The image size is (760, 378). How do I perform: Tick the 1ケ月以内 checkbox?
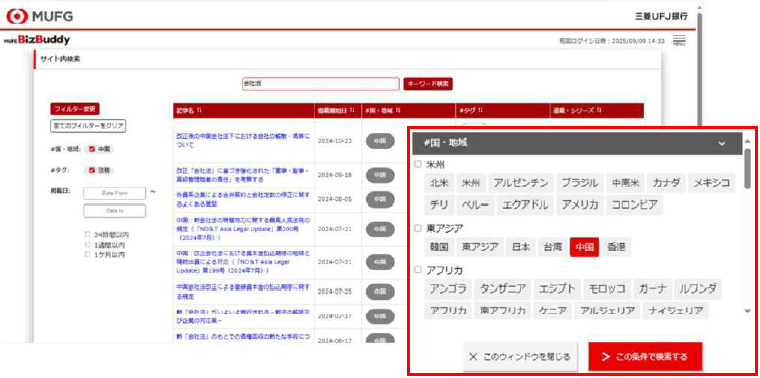(88, 254)
